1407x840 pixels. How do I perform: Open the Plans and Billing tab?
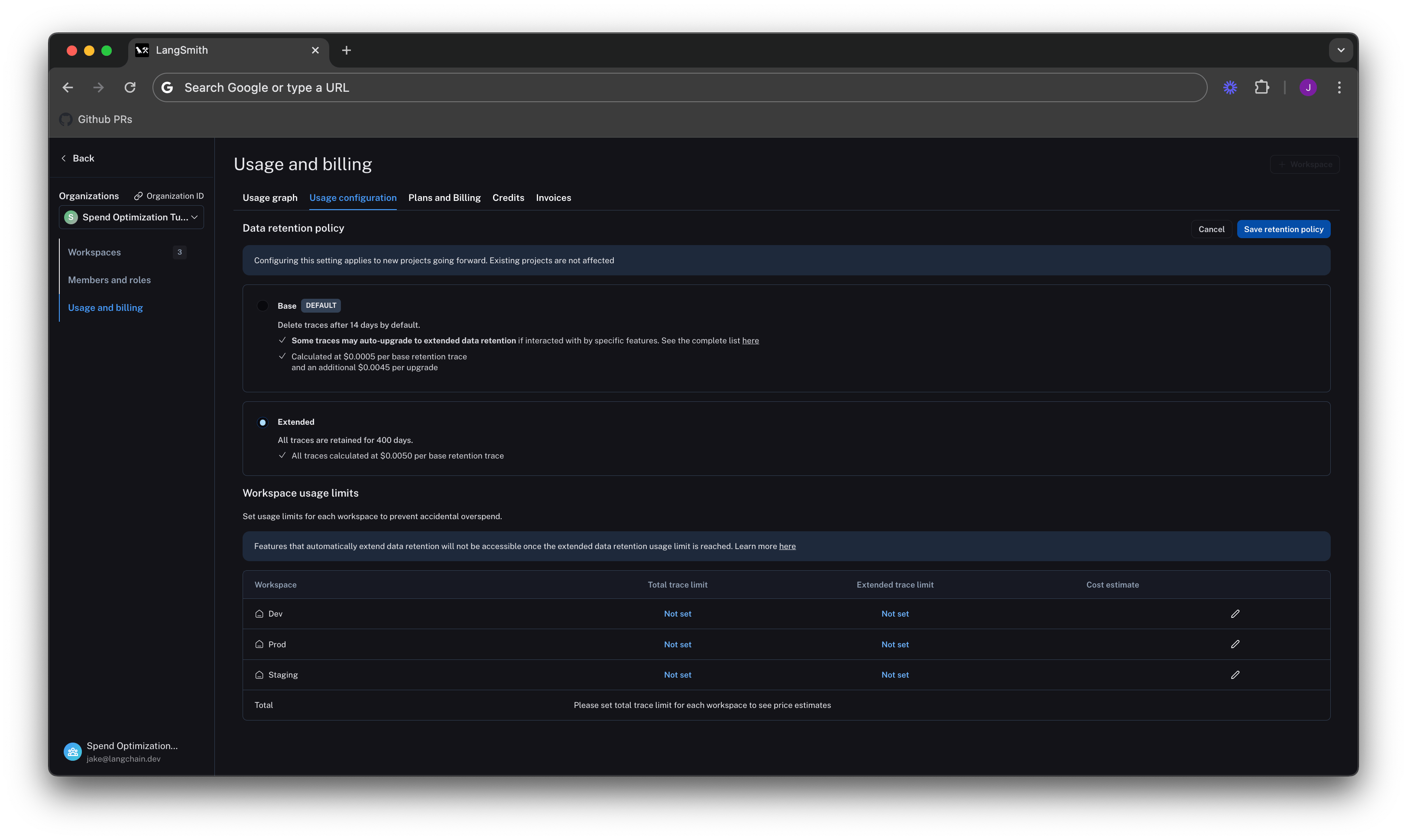[444, 198]
